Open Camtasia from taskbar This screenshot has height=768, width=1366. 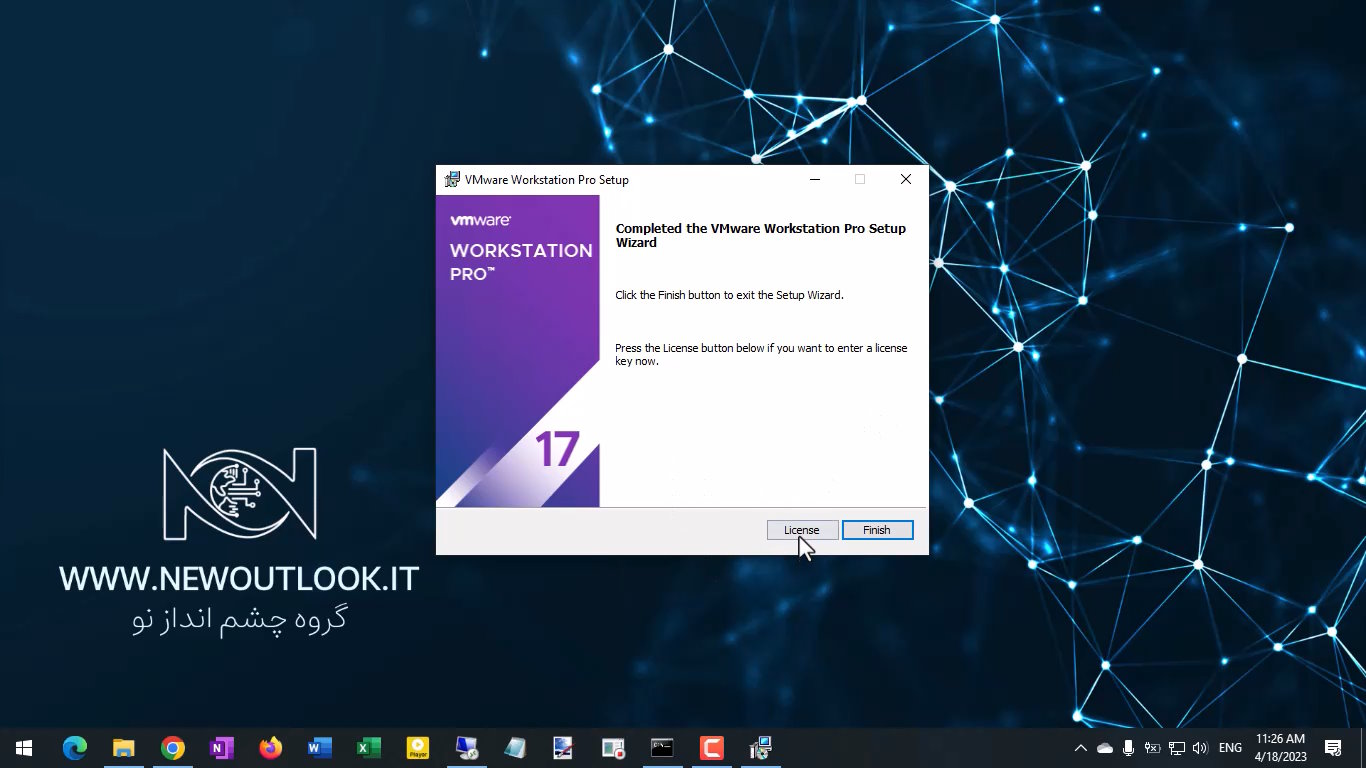point(711,748)
